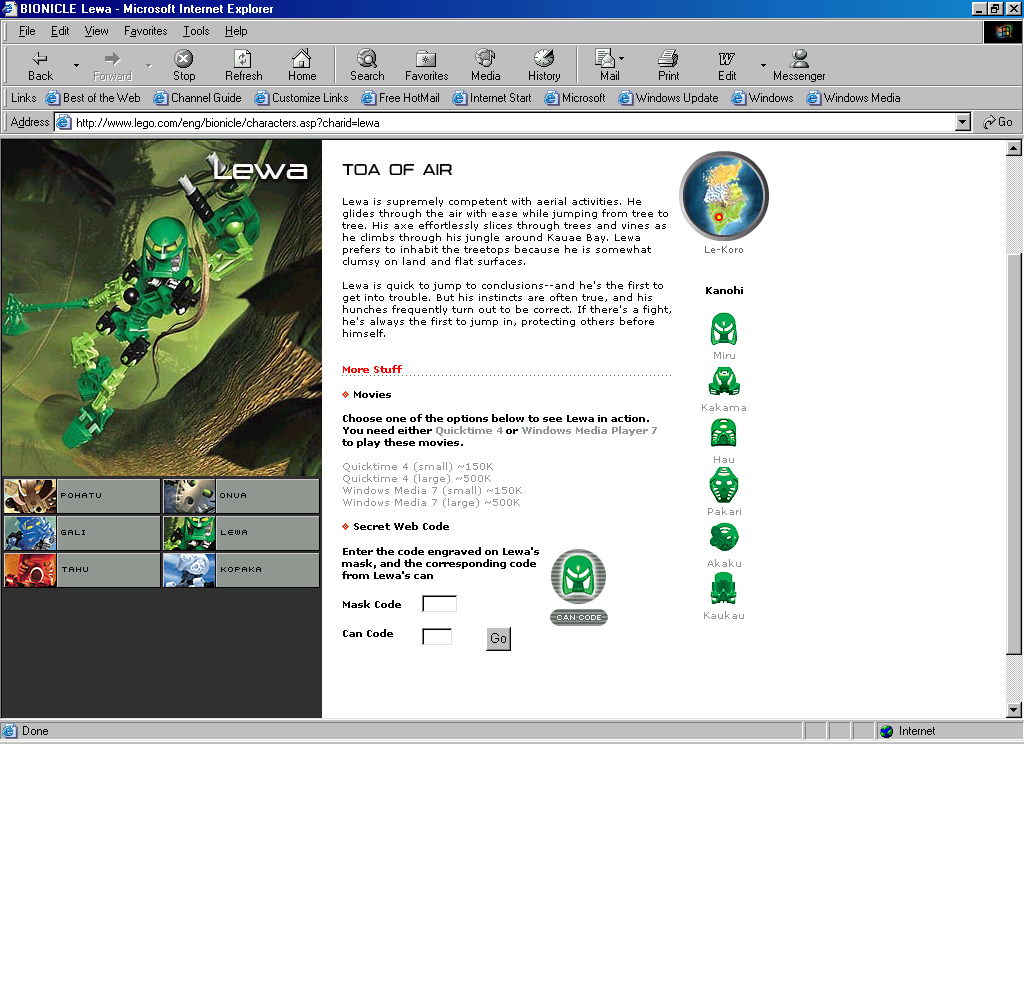Click the Miru Kanohi mask icon
This screenshot has width=1024, height=1000.
click(x=724, y=329)
